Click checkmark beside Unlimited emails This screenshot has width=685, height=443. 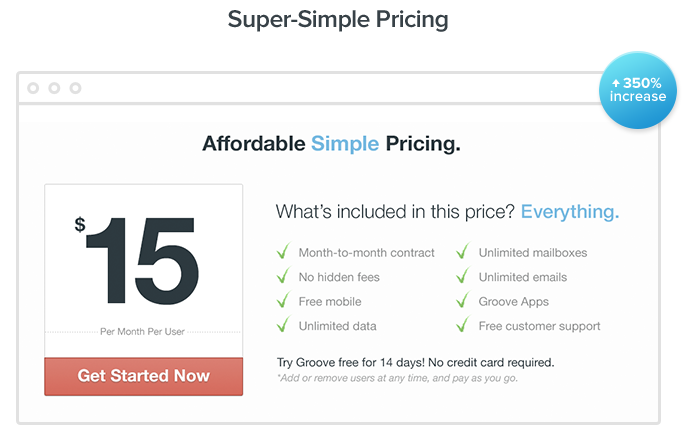pos(463,275)
